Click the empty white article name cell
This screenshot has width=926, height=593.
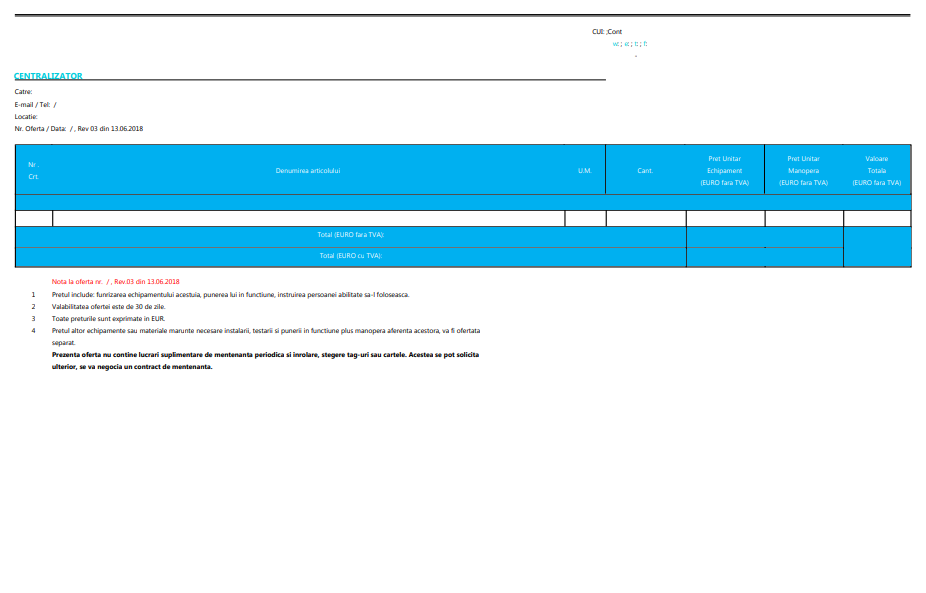tap(308, 218)
